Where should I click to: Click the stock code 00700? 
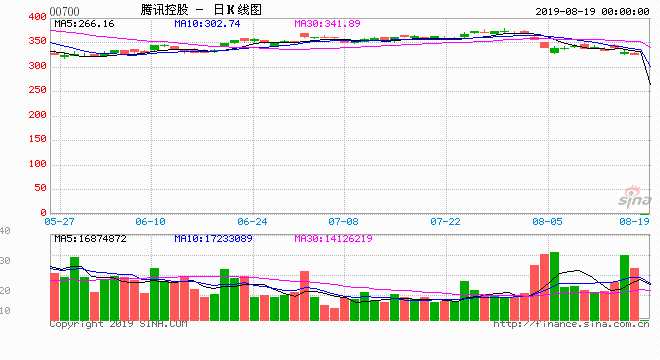(x=64, y=11)
